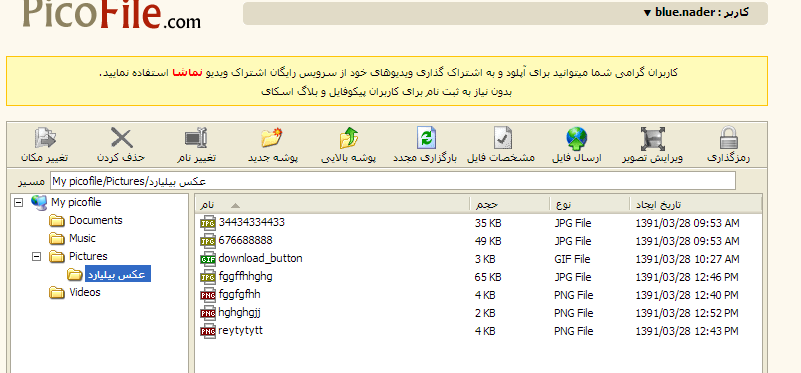Viewport: 801px width, 373px height.
Task: Sort by the حجم (size) column header
Action: [510, 205]
